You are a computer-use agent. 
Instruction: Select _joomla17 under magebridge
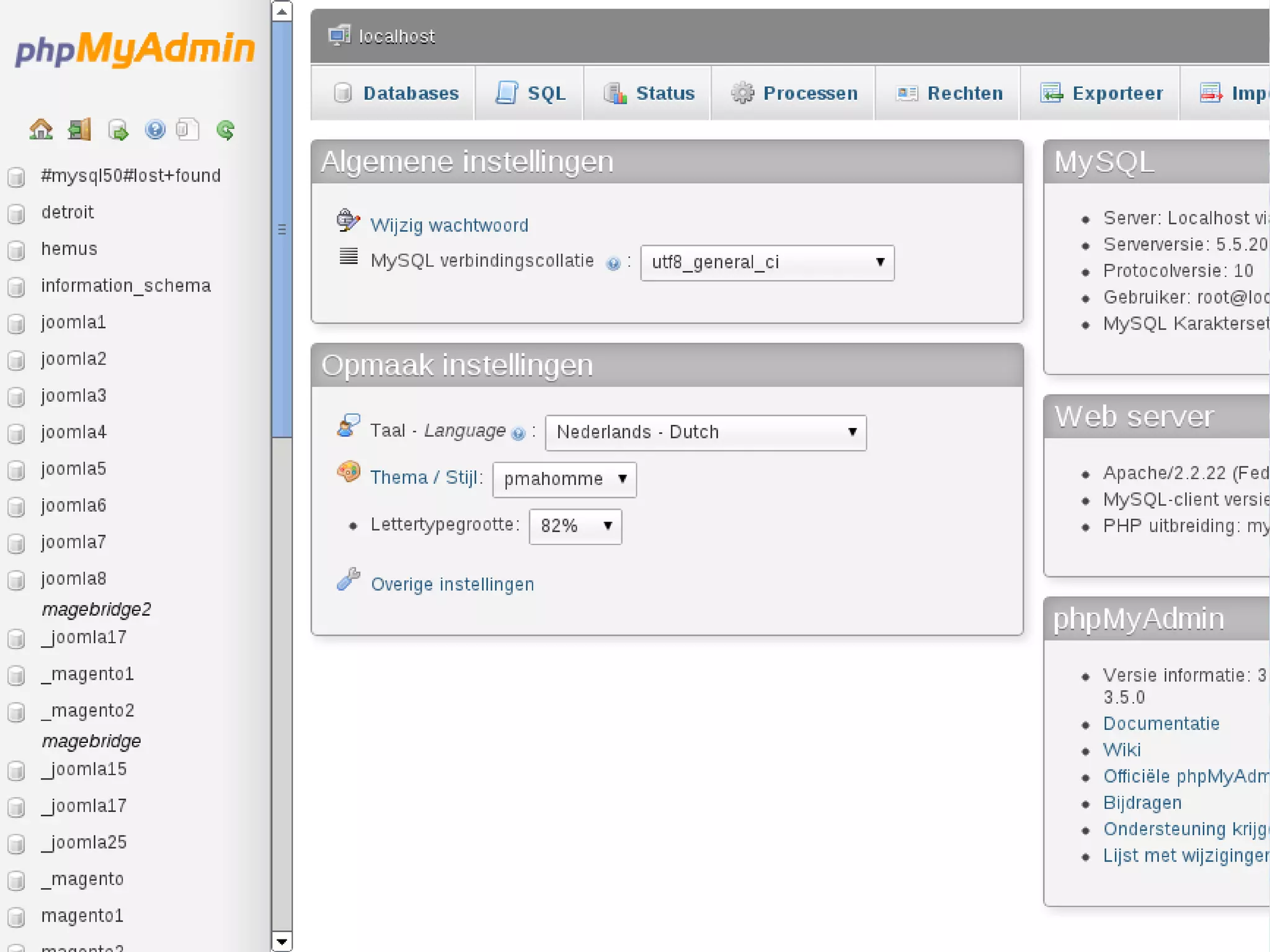[84, 806]
